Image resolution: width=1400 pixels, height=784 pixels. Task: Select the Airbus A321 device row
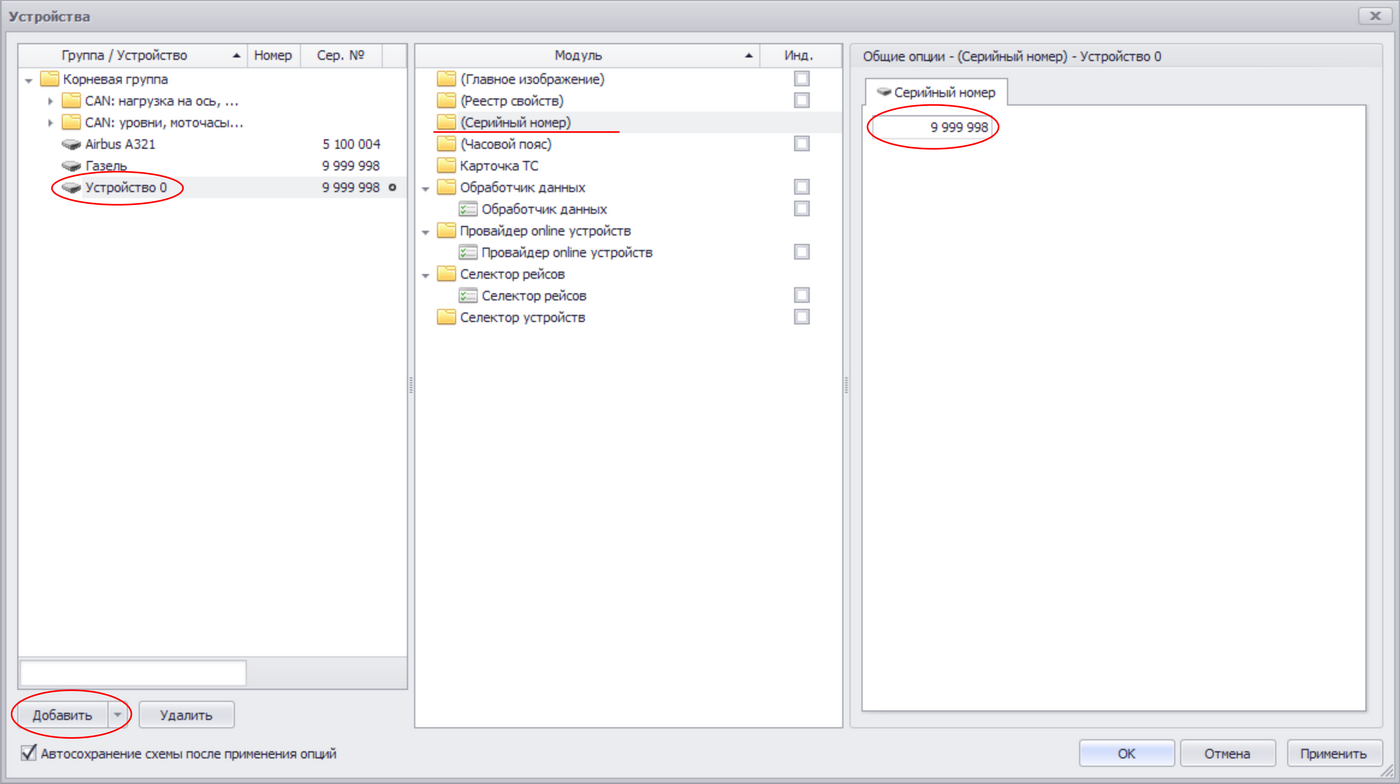coord(213,144)
